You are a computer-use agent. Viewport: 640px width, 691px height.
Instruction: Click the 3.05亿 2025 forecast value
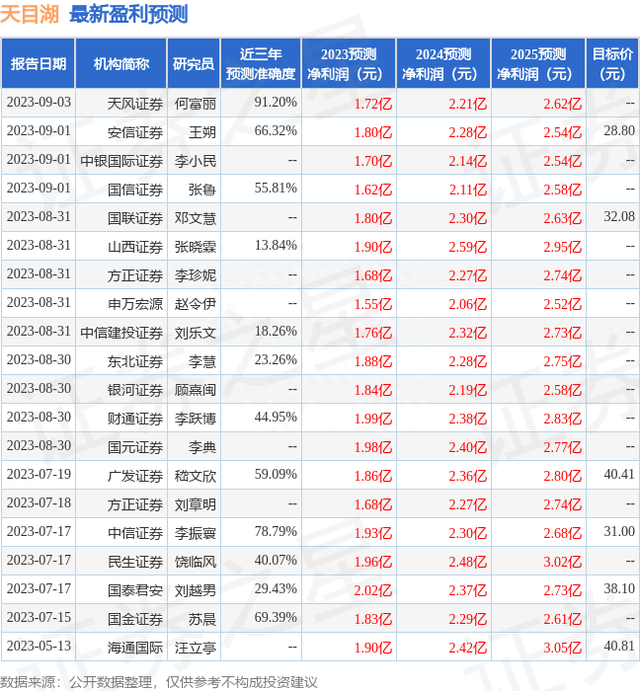(562, 648)
